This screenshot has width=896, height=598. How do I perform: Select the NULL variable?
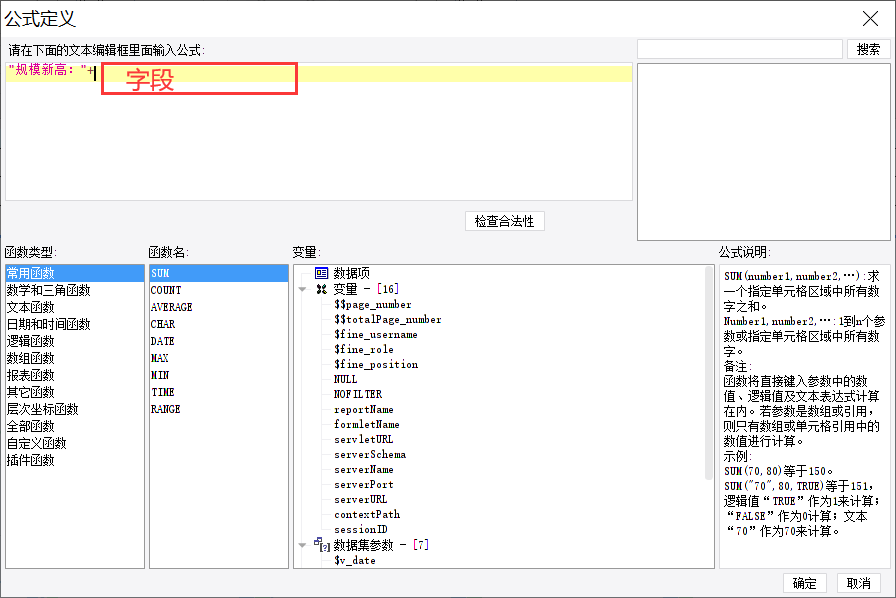(346, 380)
